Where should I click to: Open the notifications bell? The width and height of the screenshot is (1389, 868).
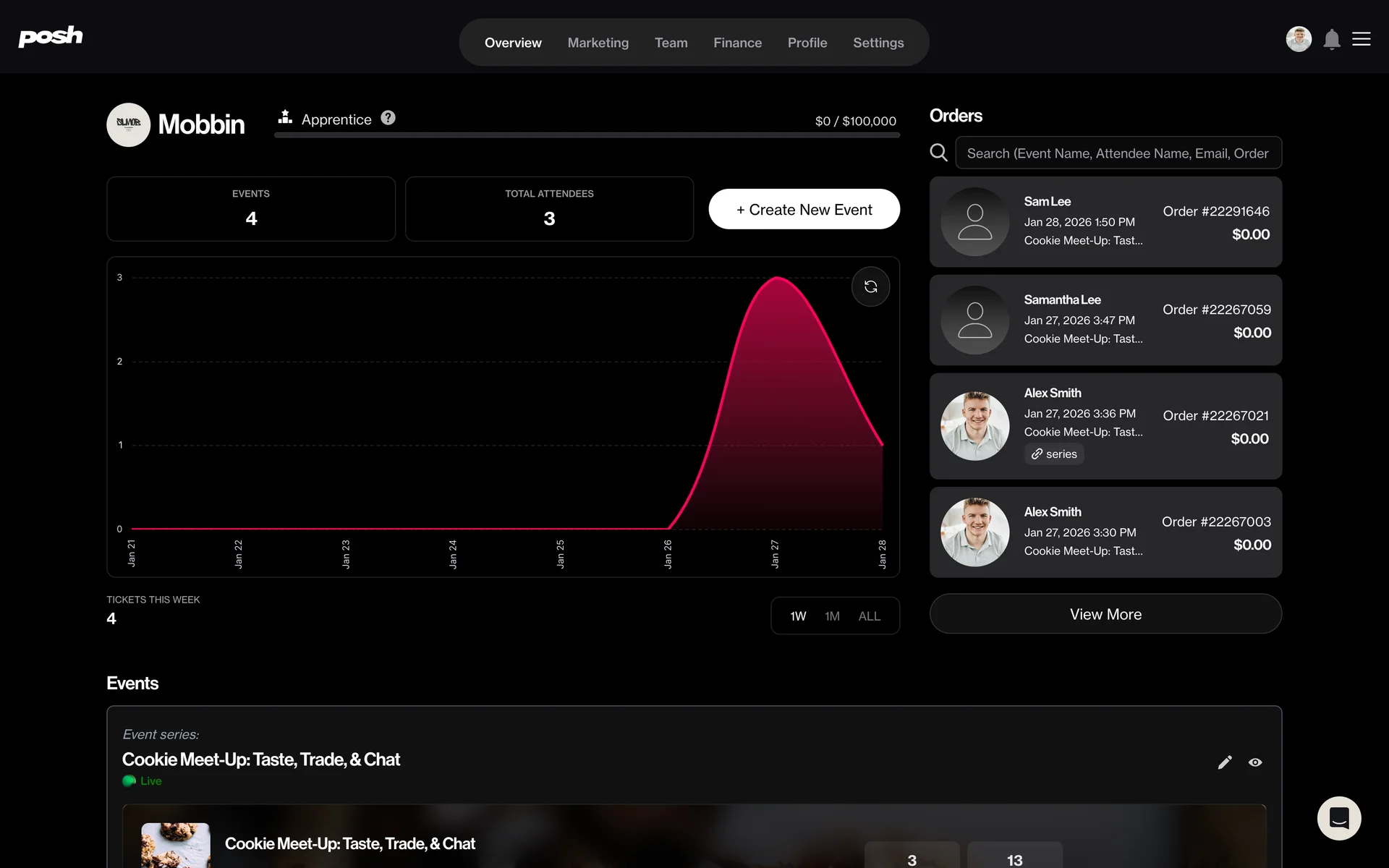coord(1332,40)
